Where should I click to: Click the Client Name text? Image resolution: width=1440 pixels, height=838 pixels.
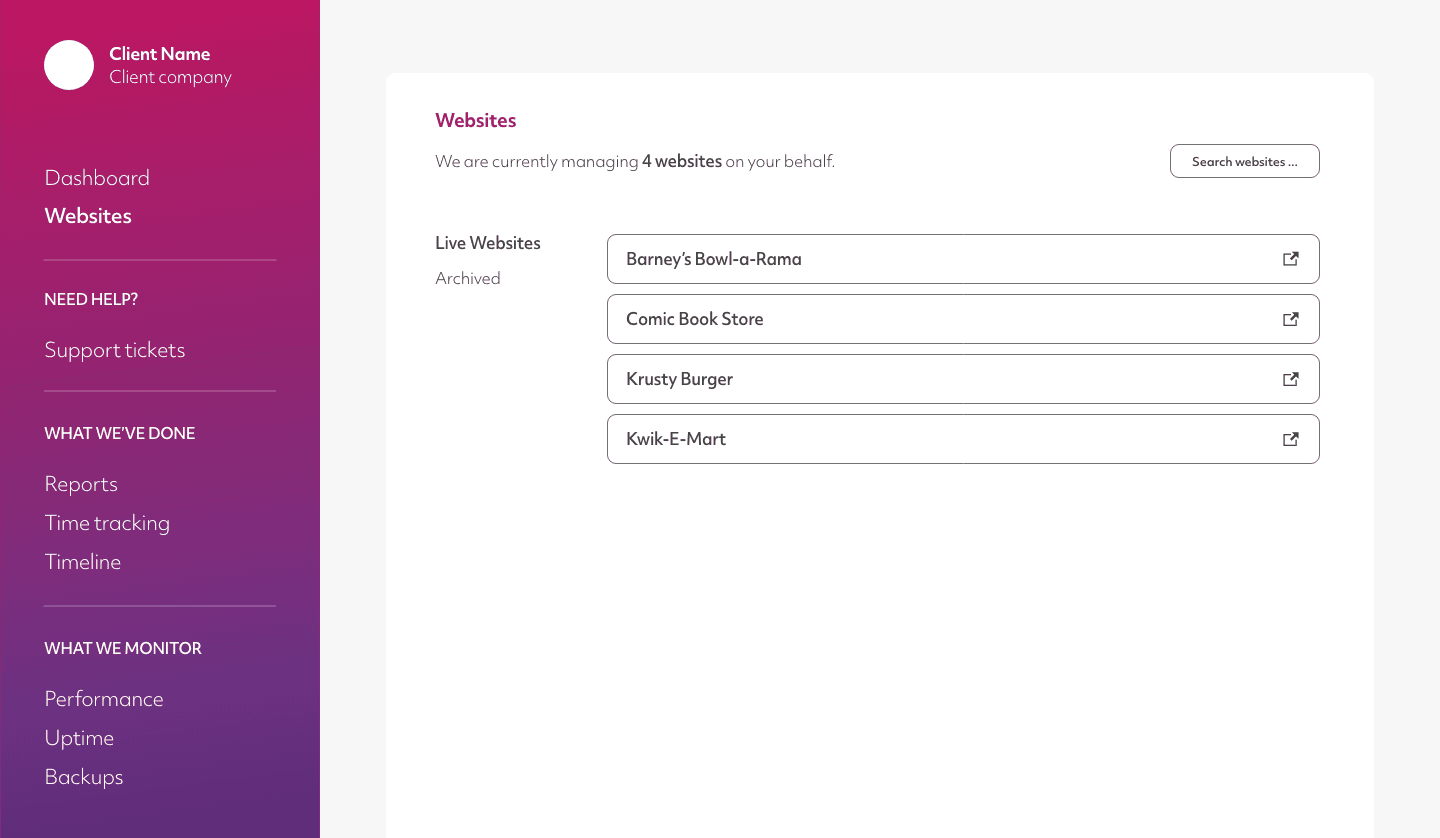[160, 54]
